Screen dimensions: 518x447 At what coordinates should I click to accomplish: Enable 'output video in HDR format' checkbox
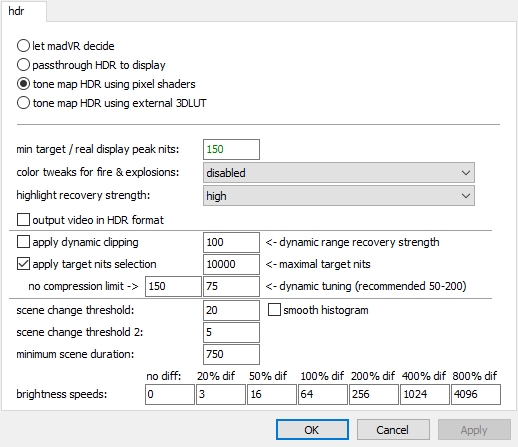(23, 220)
